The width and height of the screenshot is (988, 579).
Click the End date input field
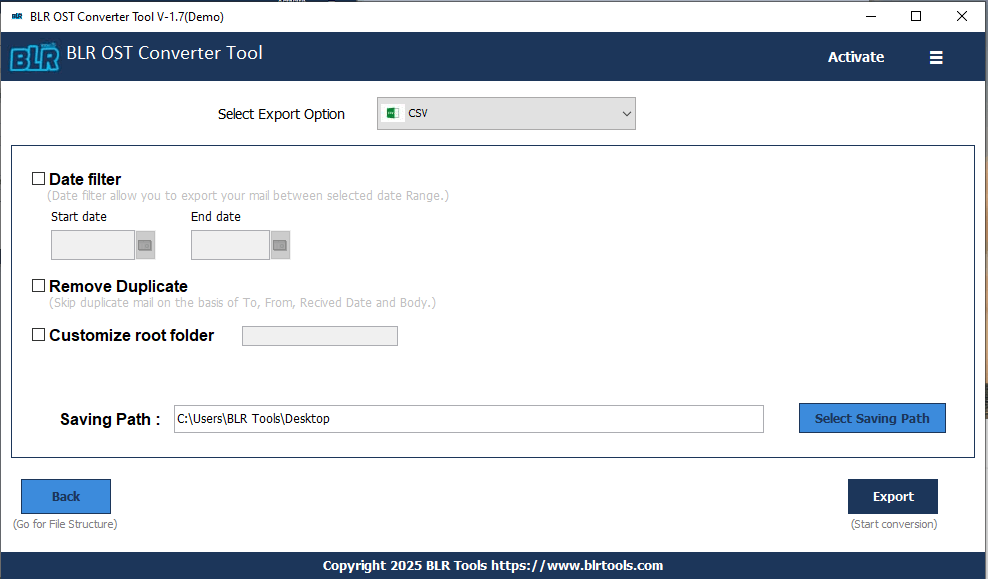pos(230,244)
